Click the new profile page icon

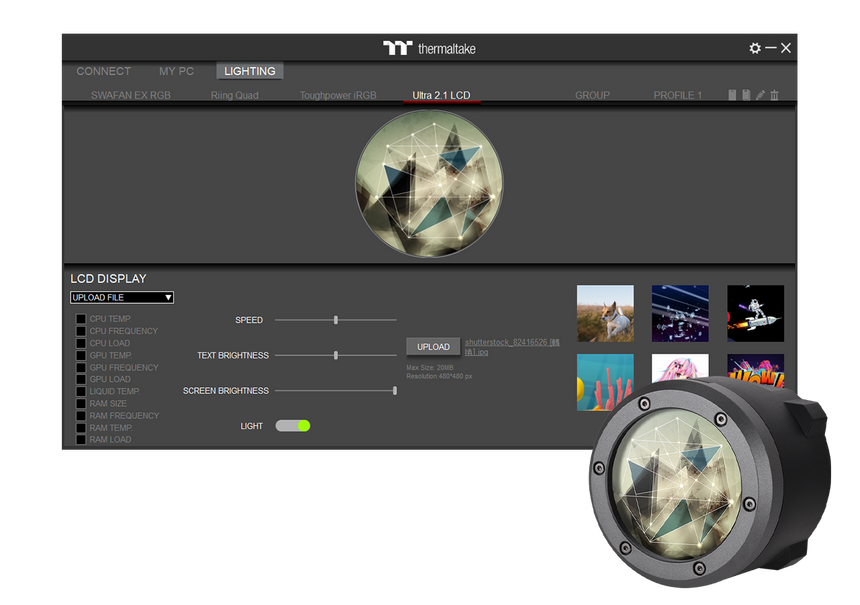(732, 95)
